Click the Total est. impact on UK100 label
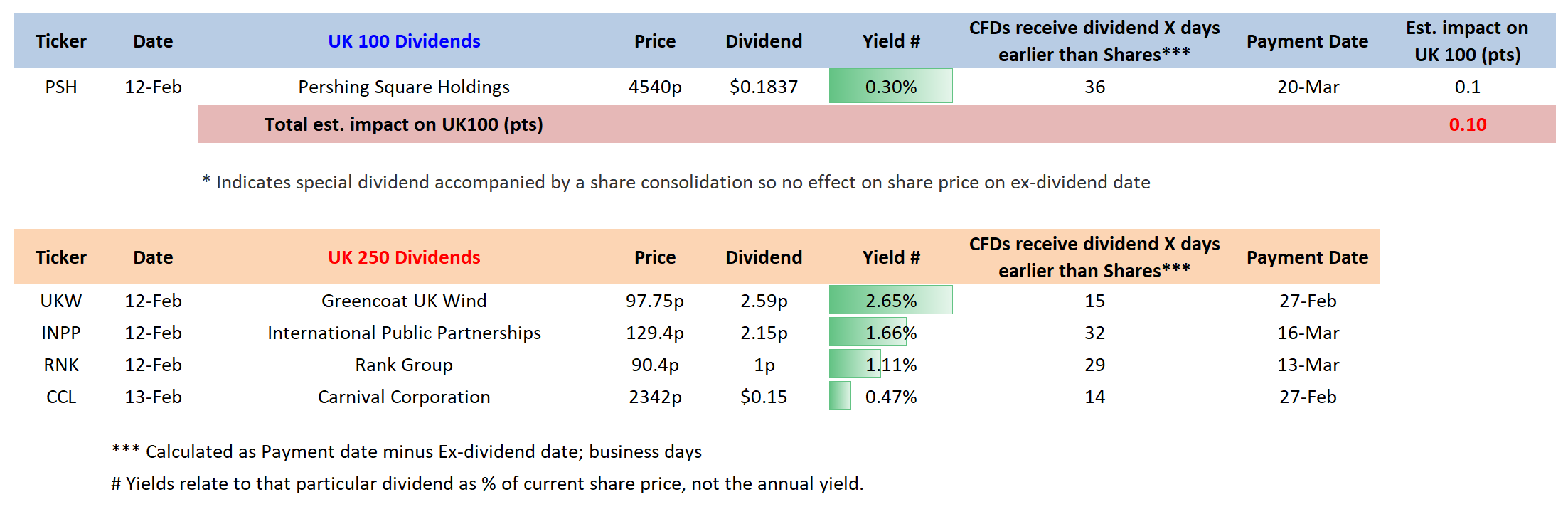The image size is (1568, 509). (x=404, y=124)
